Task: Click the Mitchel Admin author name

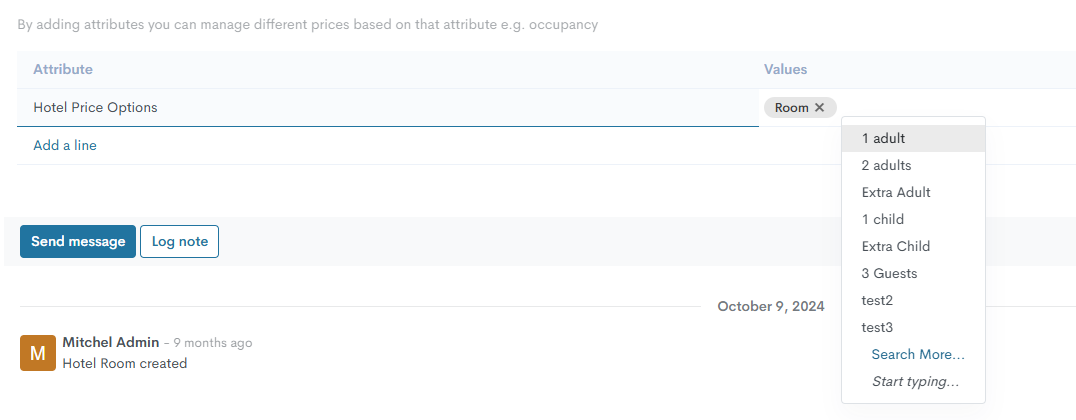Action: click(x=110, y=343)
